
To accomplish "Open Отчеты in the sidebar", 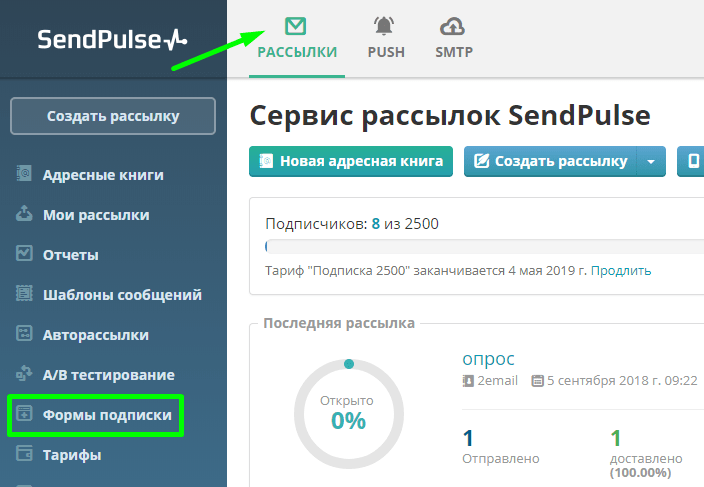I will [x=70, y=255].
